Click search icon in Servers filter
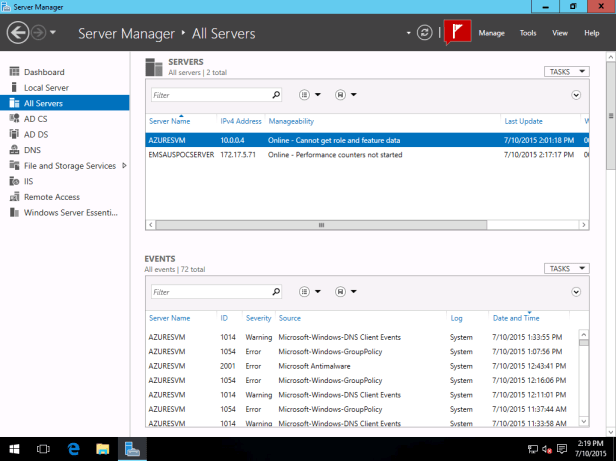The width and height of the screenshot is (616, 461). (x=275, y=95)
